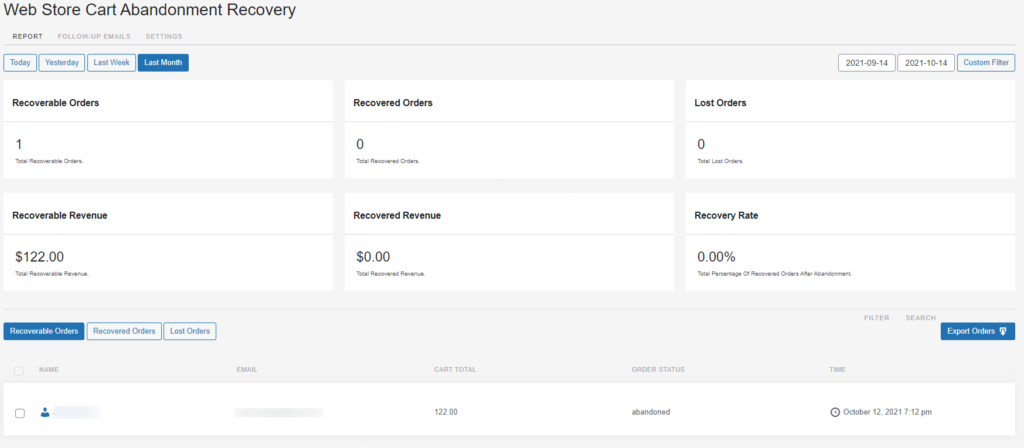Select the Last Month range
Image resolution: width=1024 pixels, height=448 pixels.
[x=163, y=62]
